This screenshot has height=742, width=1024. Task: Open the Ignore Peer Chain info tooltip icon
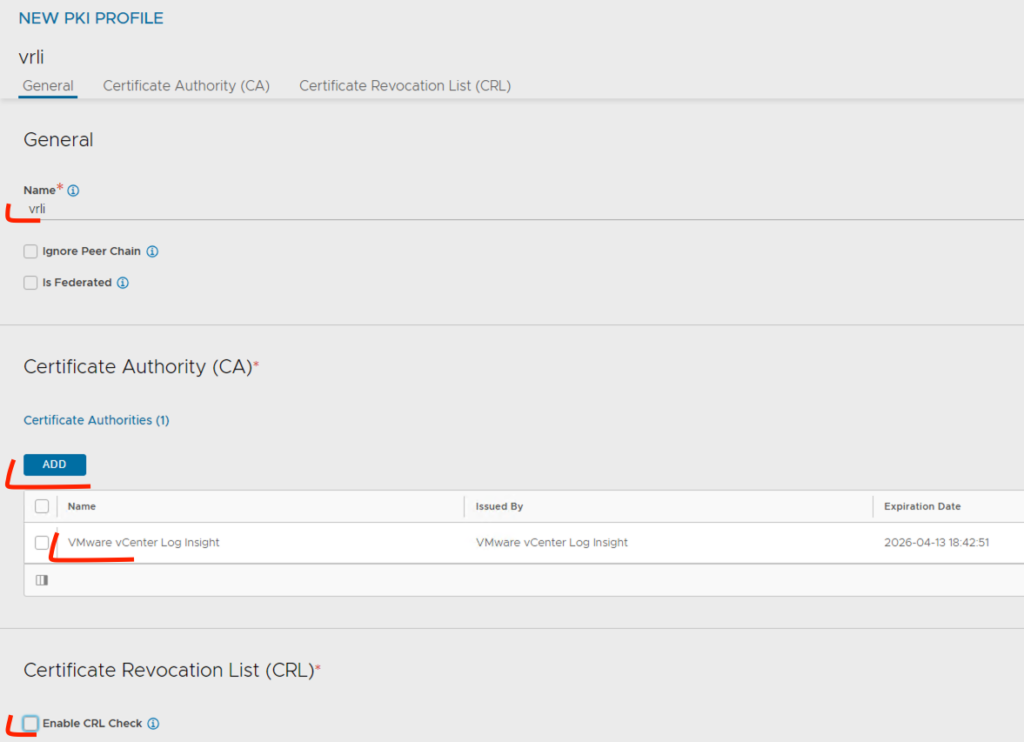click(x=153, y=252)
